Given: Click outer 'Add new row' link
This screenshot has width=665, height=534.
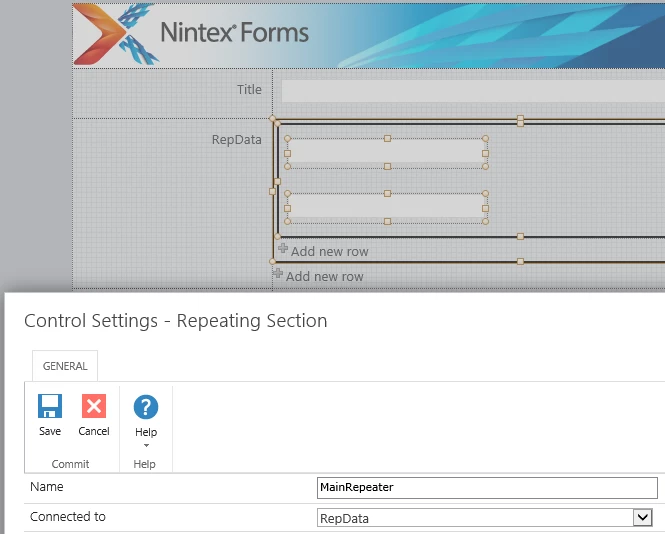Looking at the screenshot, I should tap(324, 277).
